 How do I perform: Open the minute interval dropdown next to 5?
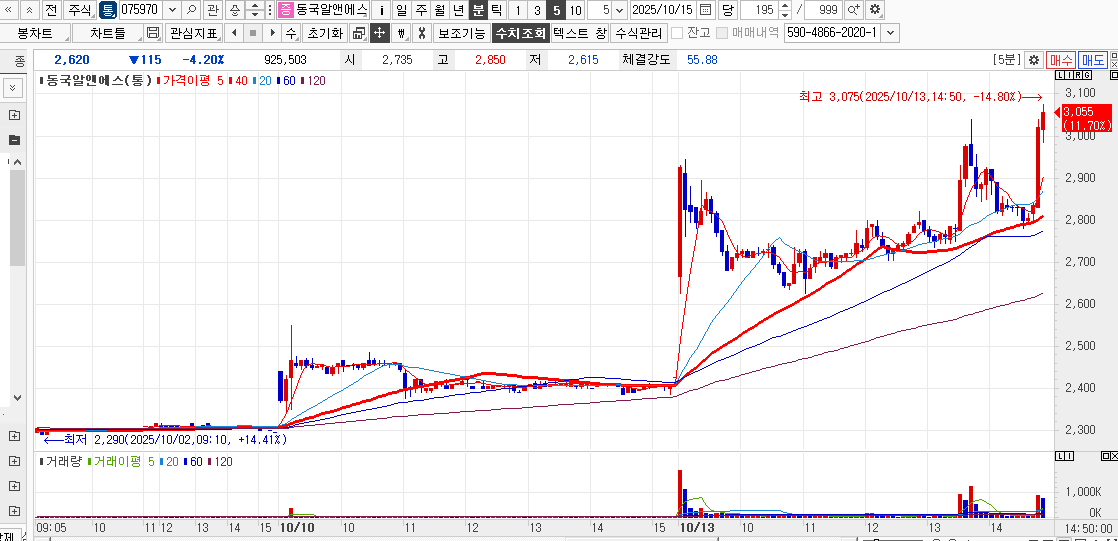pyautogui.click(x=620, y=10)
